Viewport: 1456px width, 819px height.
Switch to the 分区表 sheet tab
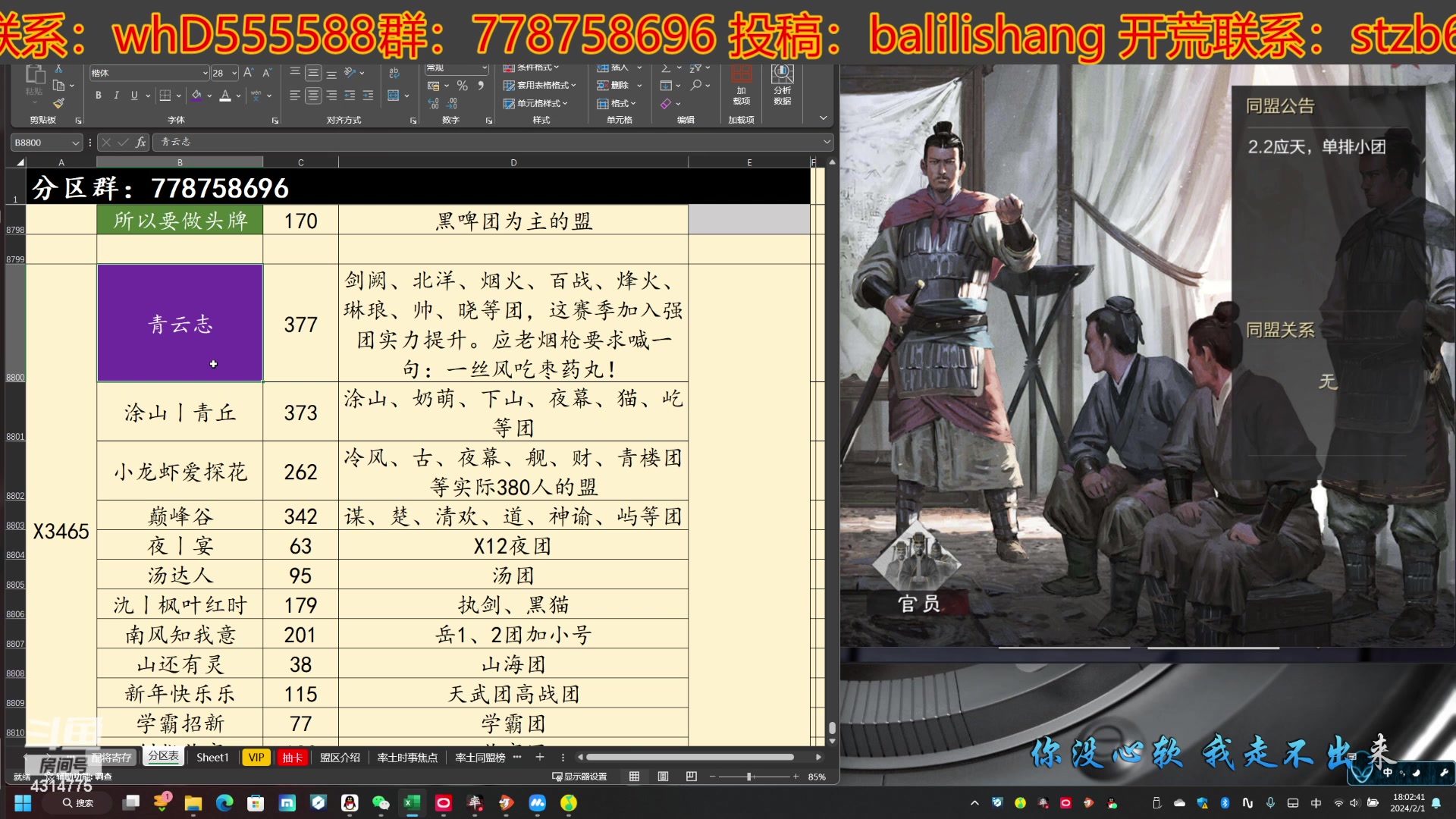coord(163,756)
